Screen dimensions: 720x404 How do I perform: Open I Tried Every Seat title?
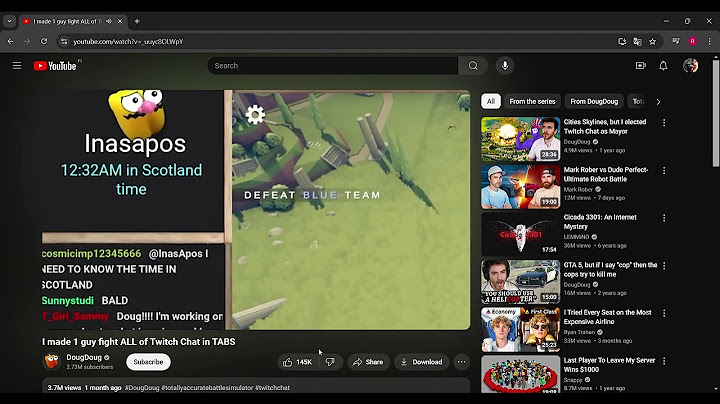tap(608, 317)
